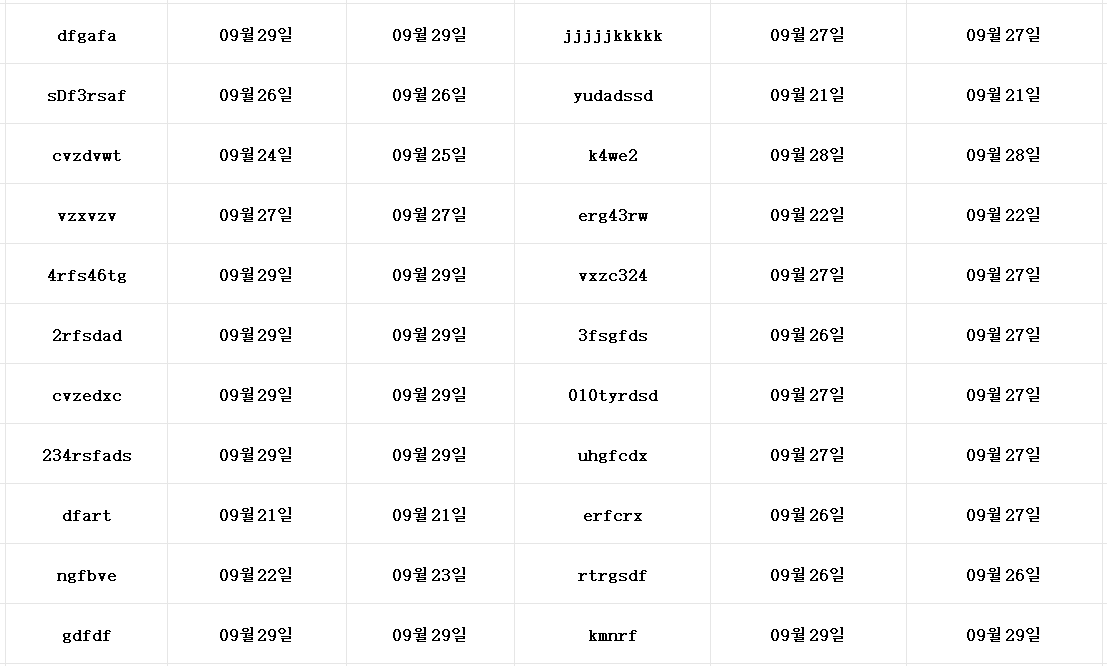Select the cell labeled vzxvzv

tap(87, 216)
